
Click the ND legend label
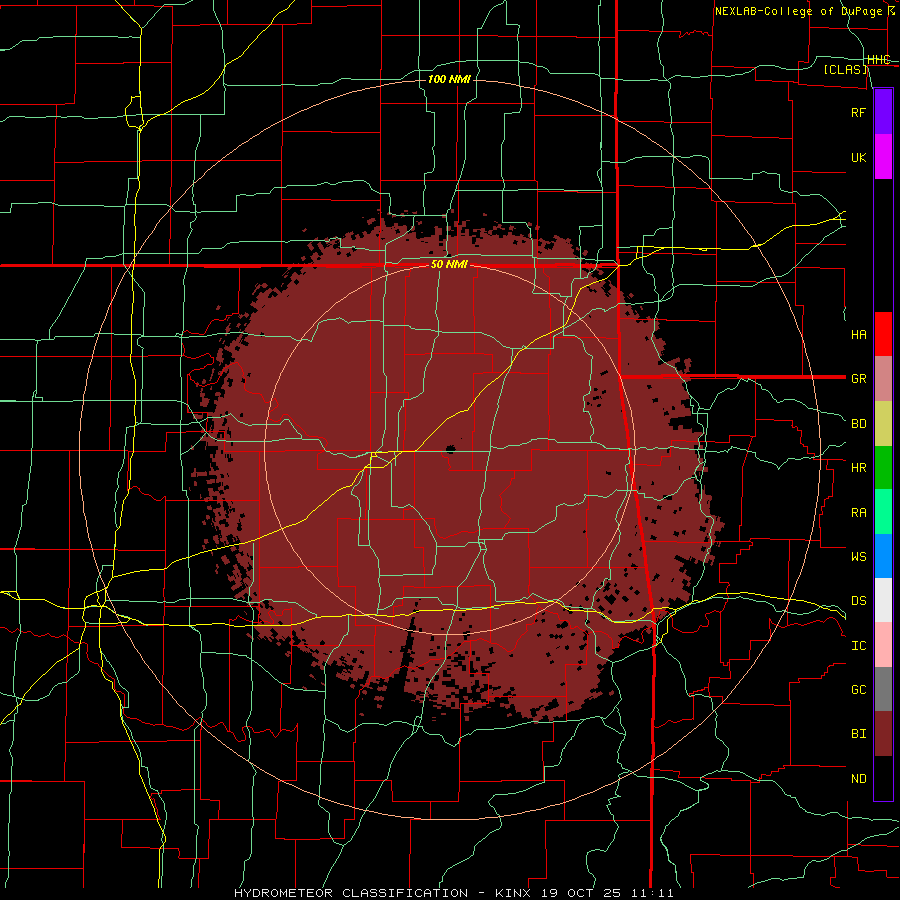pyautogui.click(x=858, y=779)
